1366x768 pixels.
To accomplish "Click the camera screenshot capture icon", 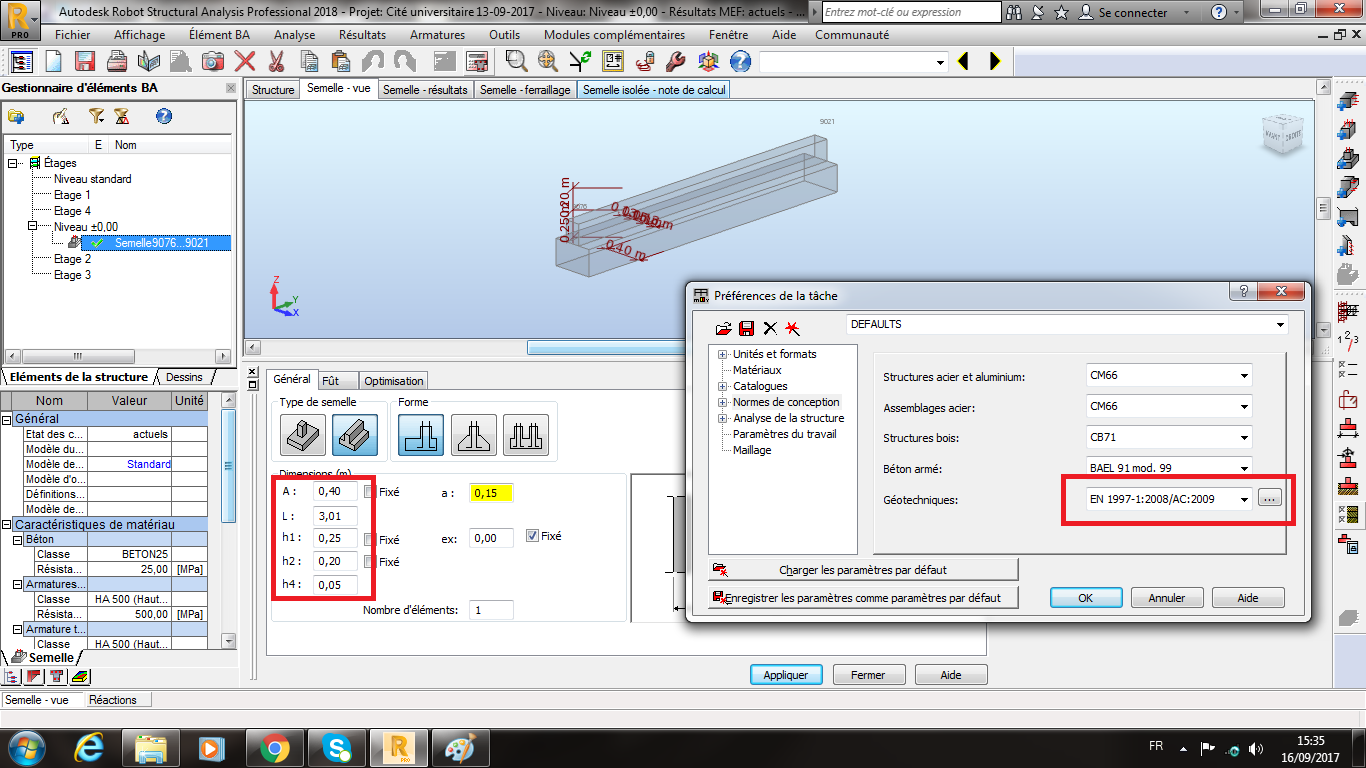I will [212, 61].
